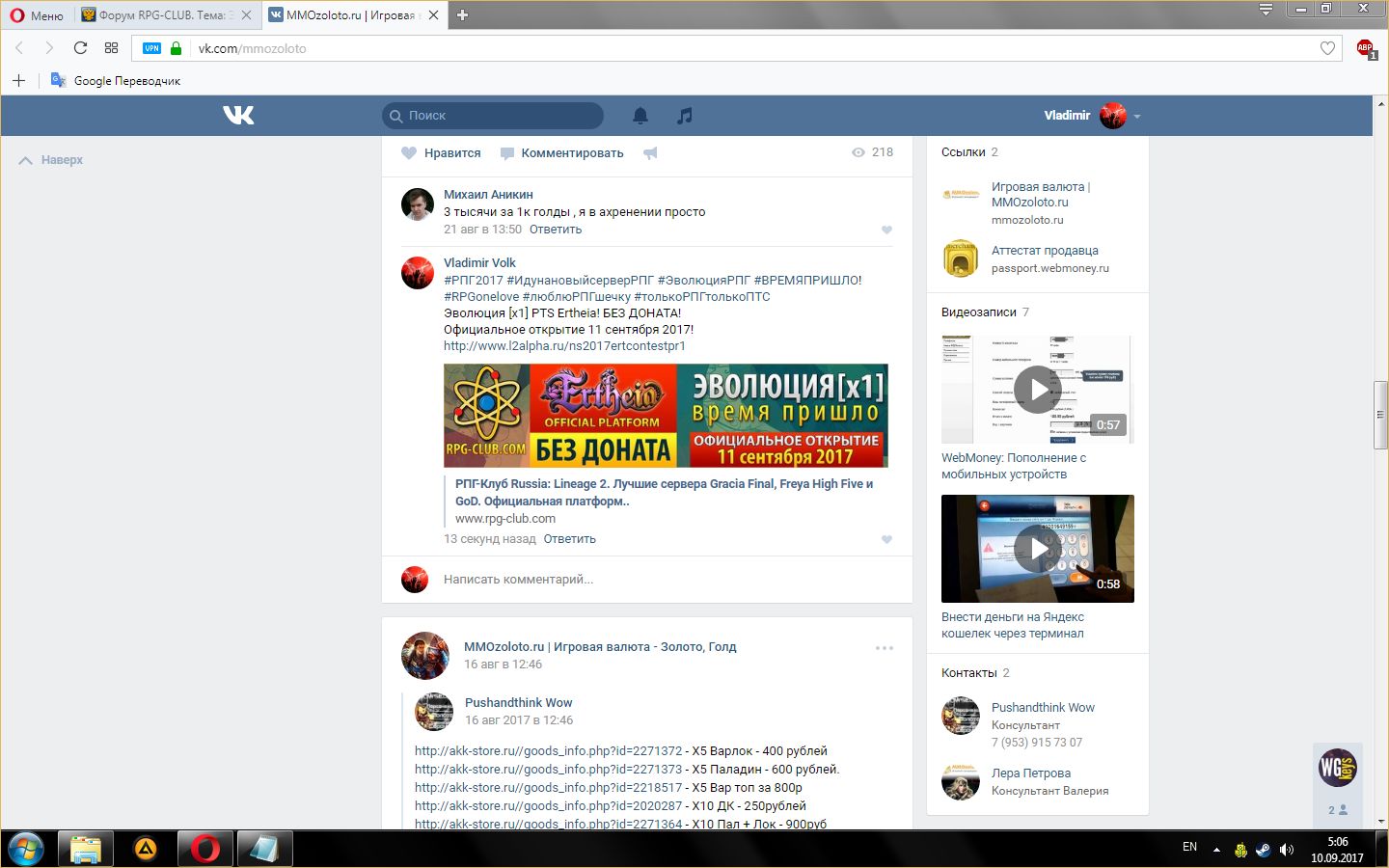Close the MMOzoloto.ru tab
Image resolution: width=1389 pixels, height=868 pixels.
[x=433, y=14]
